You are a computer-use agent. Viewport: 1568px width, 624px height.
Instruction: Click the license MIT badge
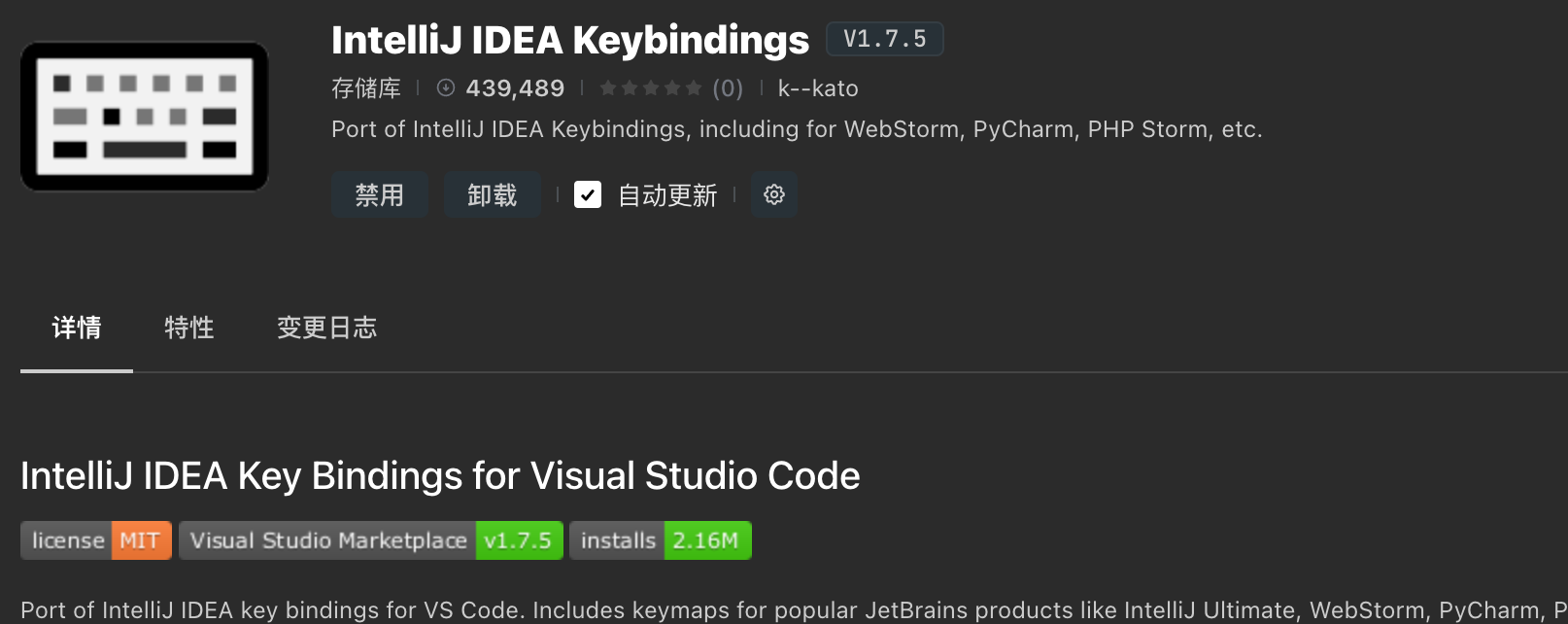click(x=96, y=540)
